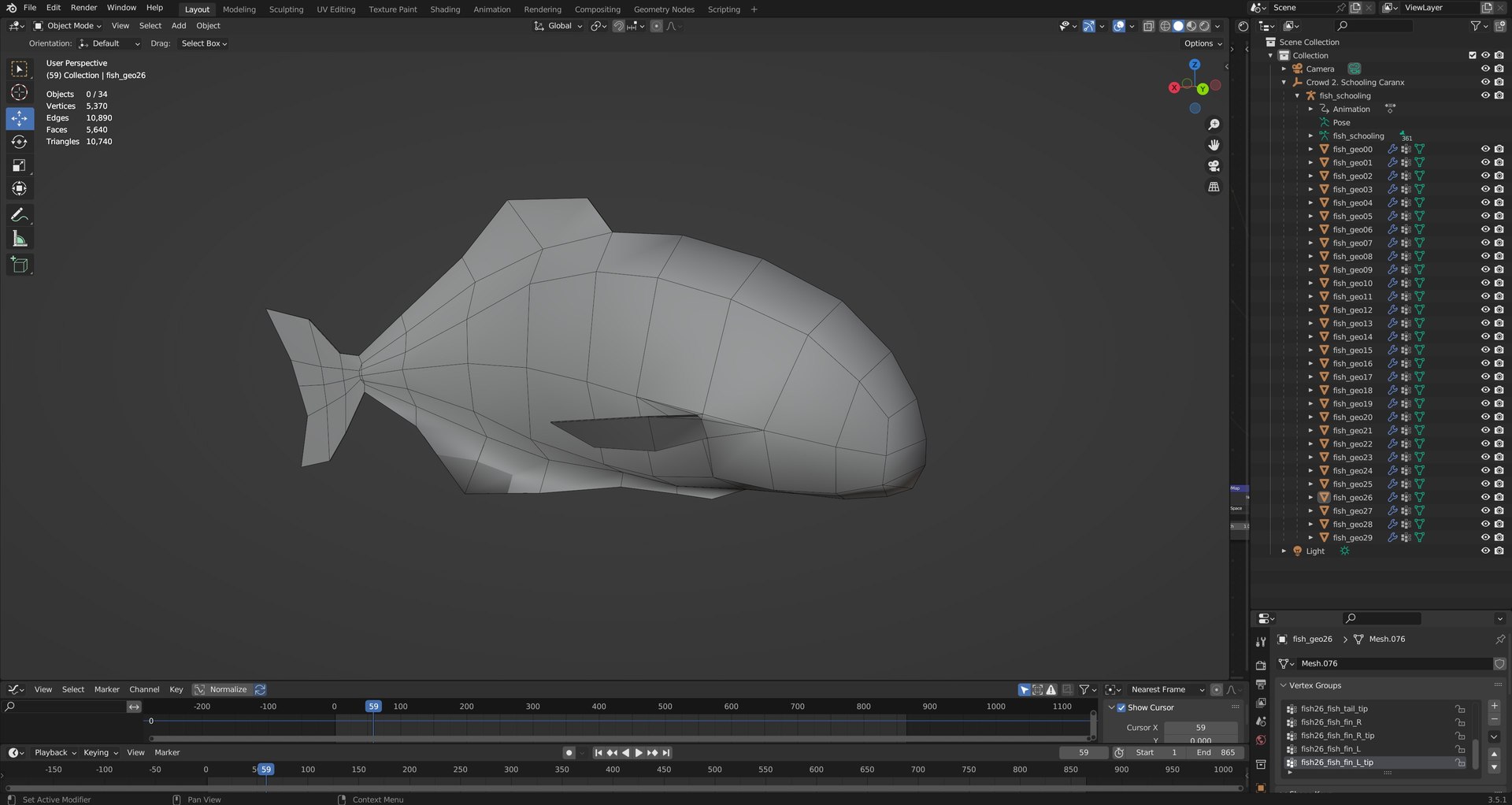Image resolution: width=1512 pixels, height=805 pixels.
Task: Open Keying popover in timeline
Action: (x=101, y=753)
